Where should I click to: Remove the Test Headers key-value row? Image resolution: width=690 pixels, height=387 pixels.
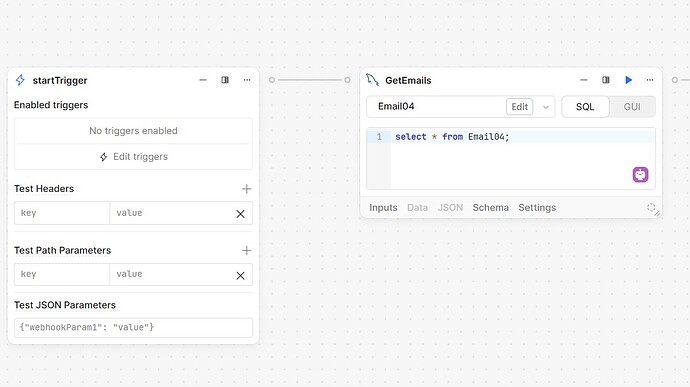pyautogui.click(x=240, y=214)
